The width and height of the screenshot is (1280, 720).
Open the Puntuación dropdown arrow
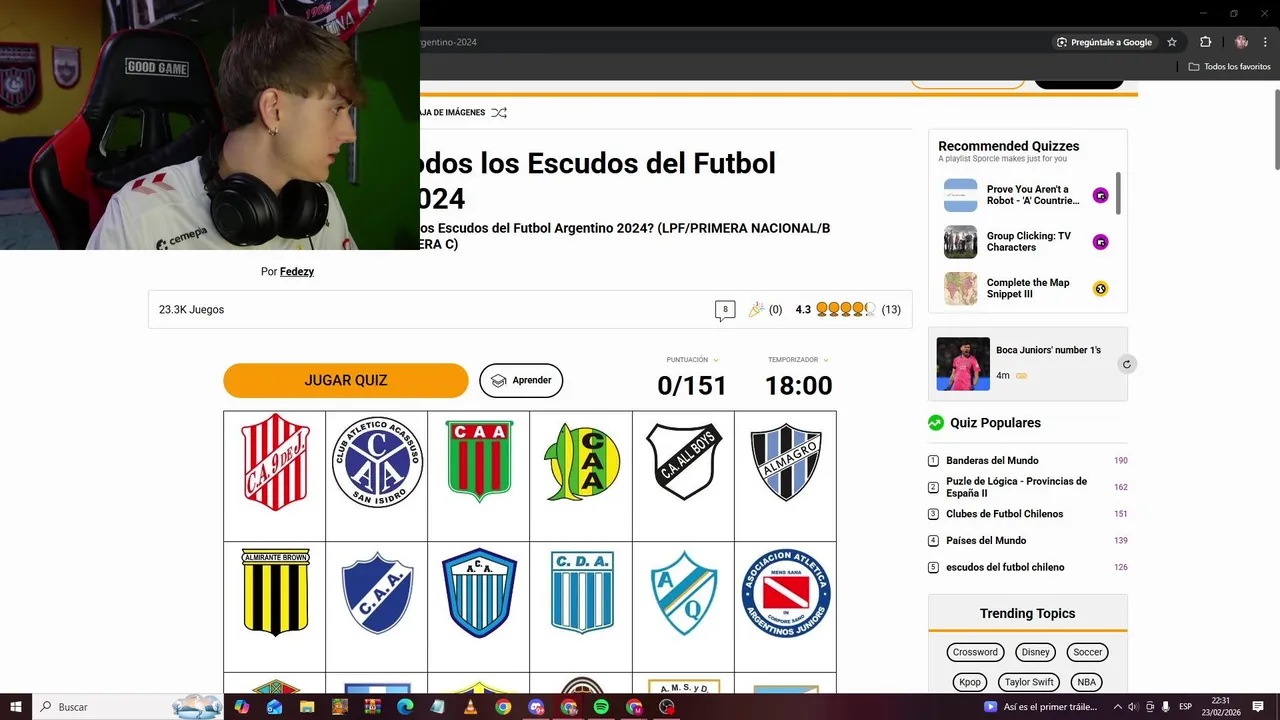tap(716, 360)
